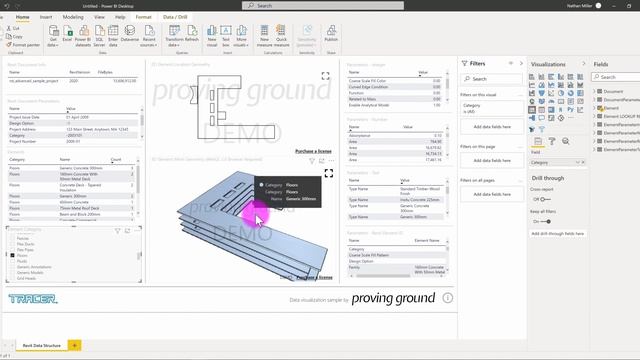Click Add drill-through fields here

click(558, 233)
